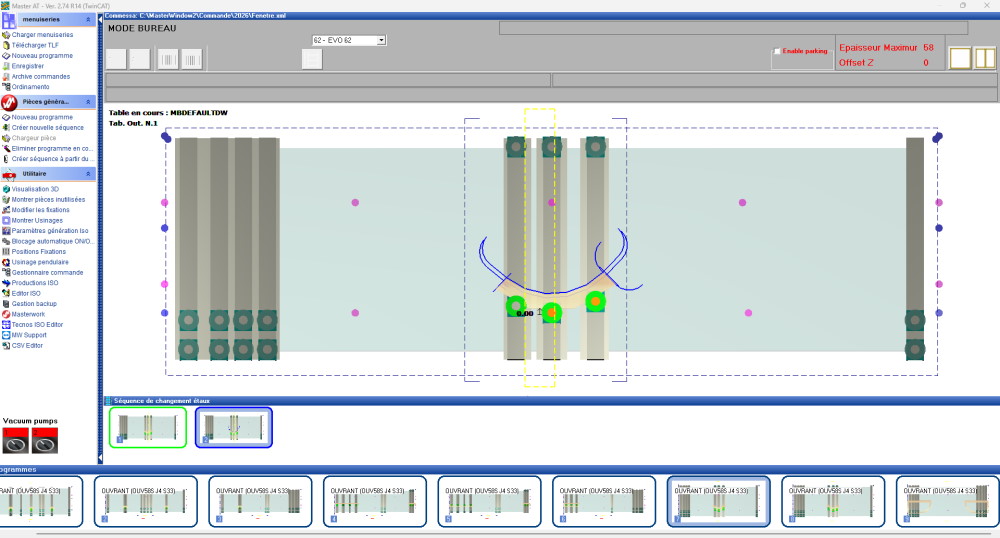Click the 0.00 offset label near clamps
Image resolution: width=1000 pixels, height=538 pixels.
(525, 314)
